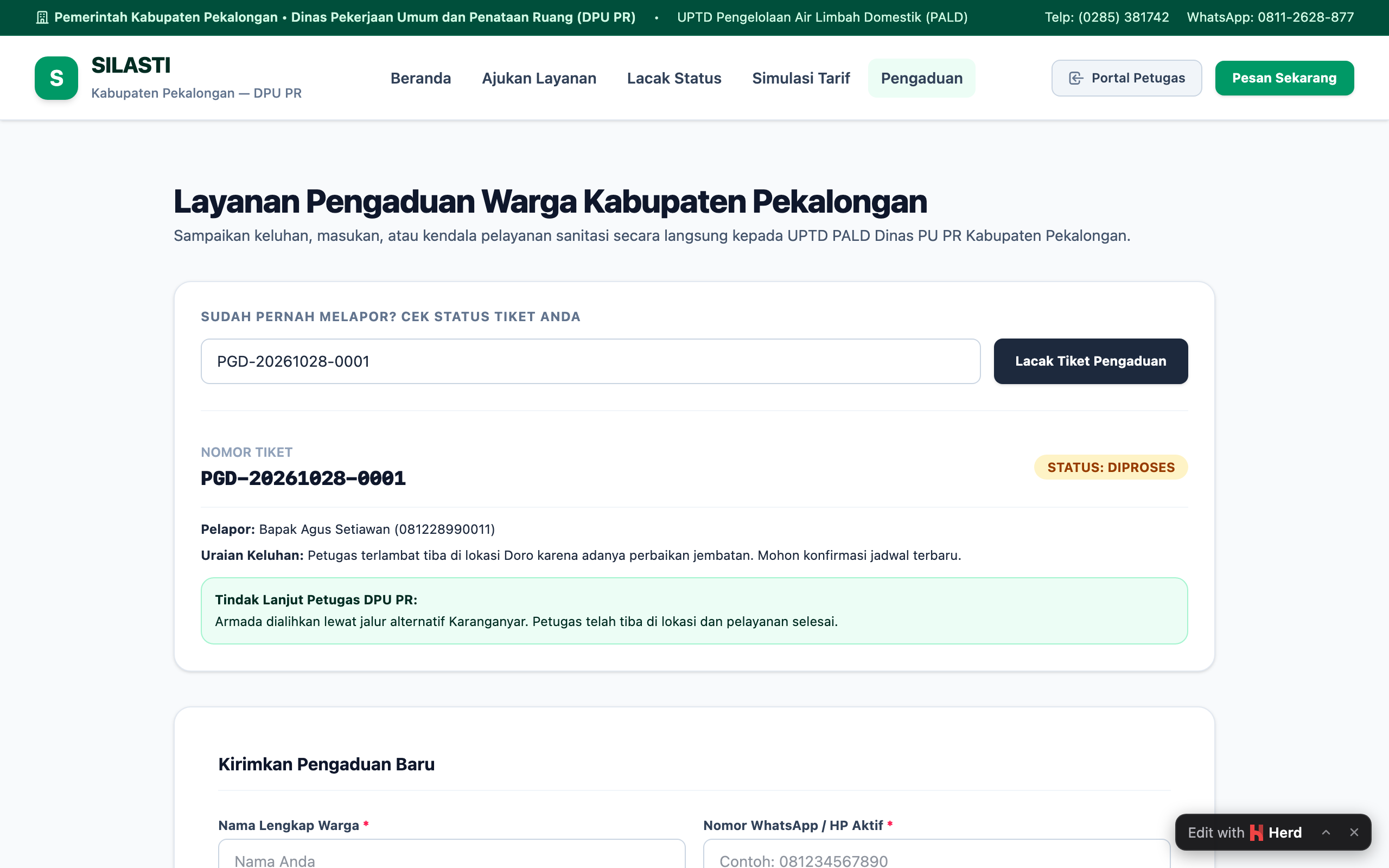This screenshot has width=1389, height=868.
Task: Click Tindak Lanjut Petugas DPU PR heading
Action: [316, 600]
